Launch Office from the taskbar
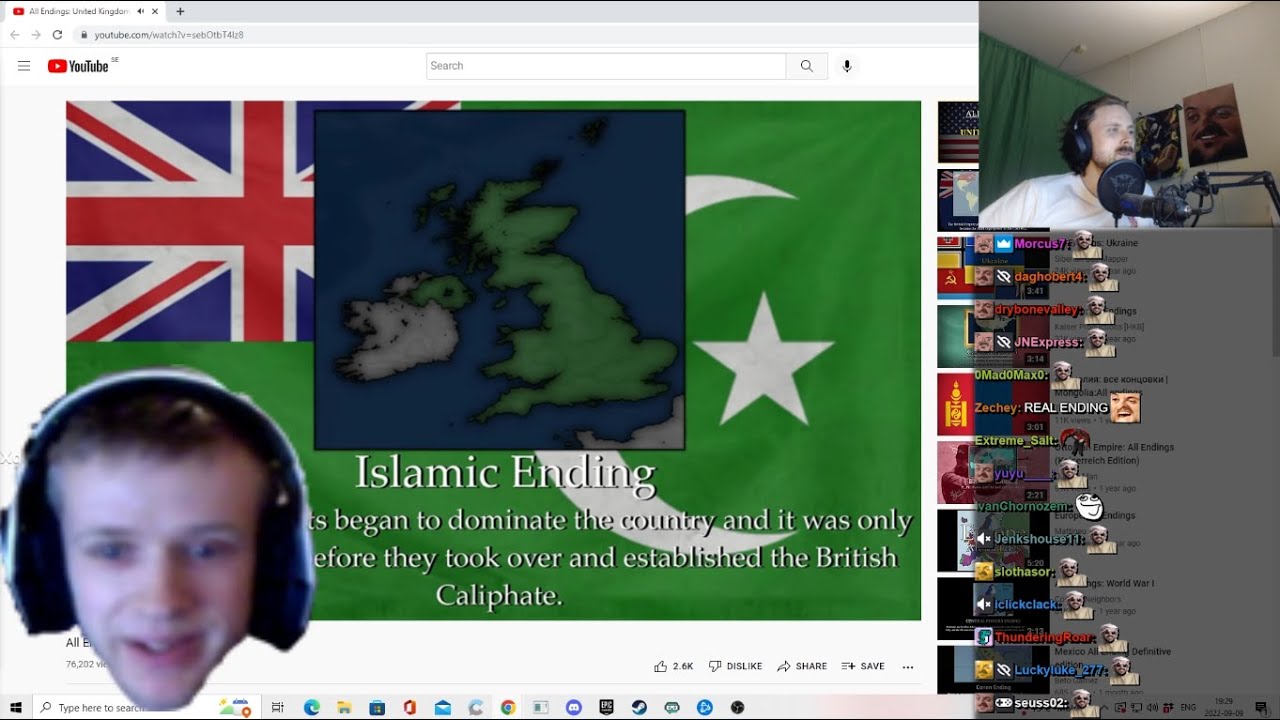Image resolution: width=1280 pixels, height=720 pixels. click(409, 707)
